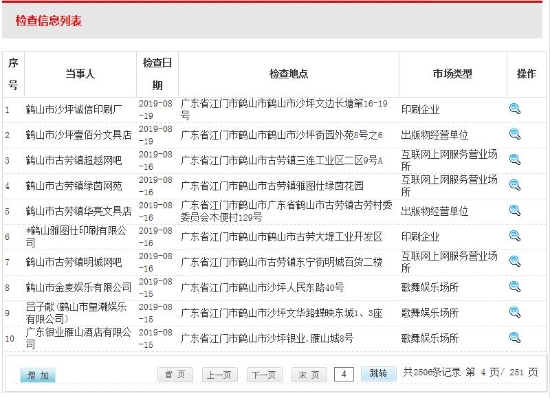This screenshot has width=550, height=398.
Task: Click magnifier icon for 鹤山雅图仕印刷有限公司
Action: click(515, 236)
